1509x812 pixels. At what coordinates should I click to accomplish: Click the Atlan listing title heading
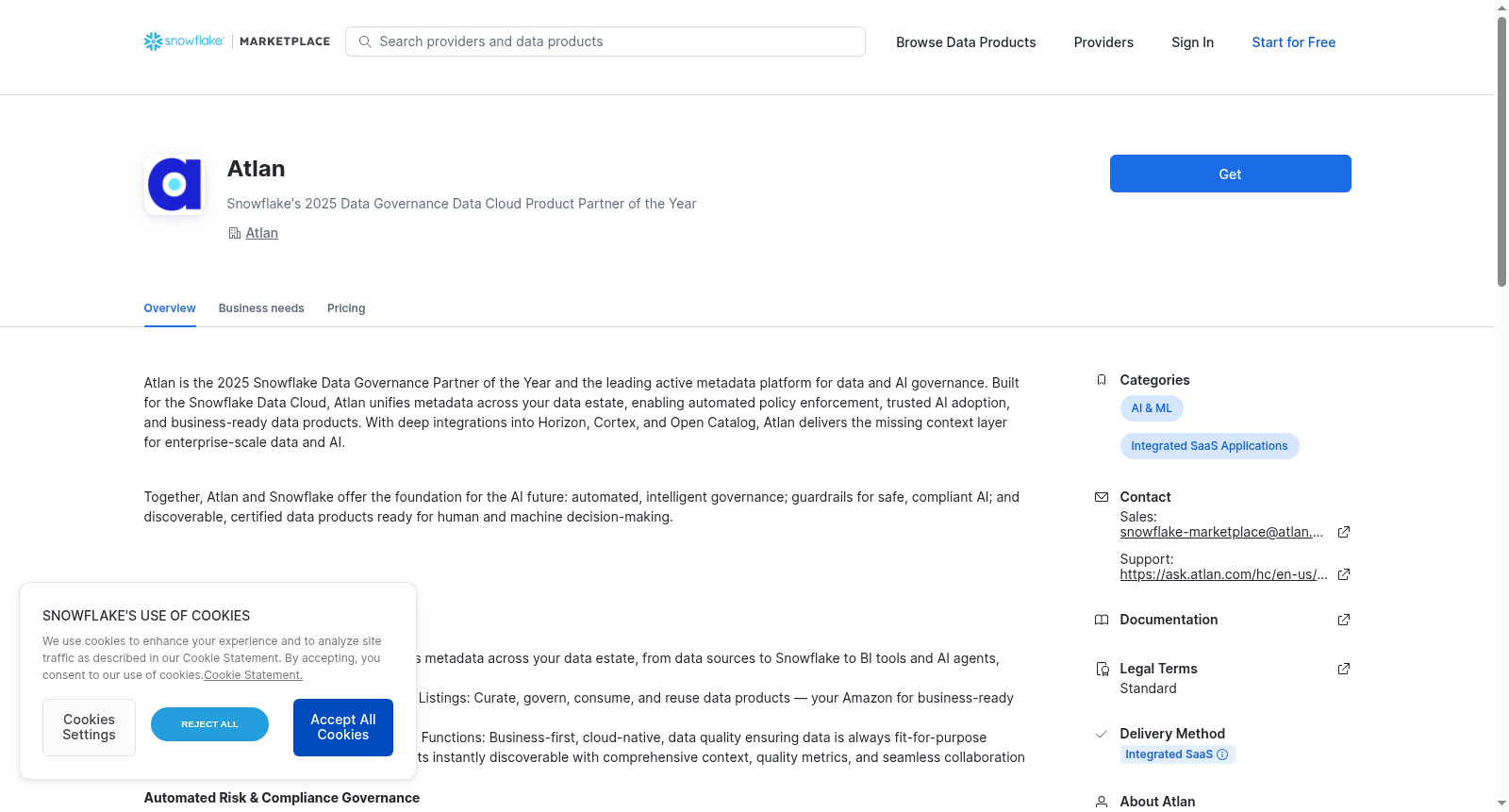256,169
